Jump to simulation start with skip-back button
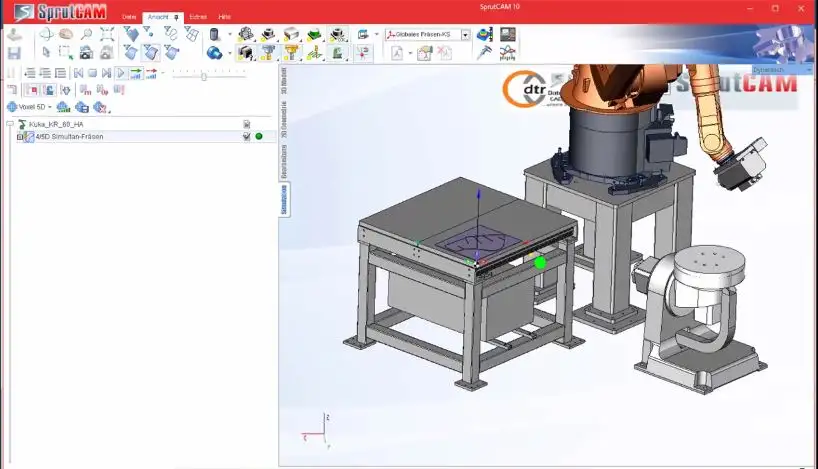 point(78,73)
